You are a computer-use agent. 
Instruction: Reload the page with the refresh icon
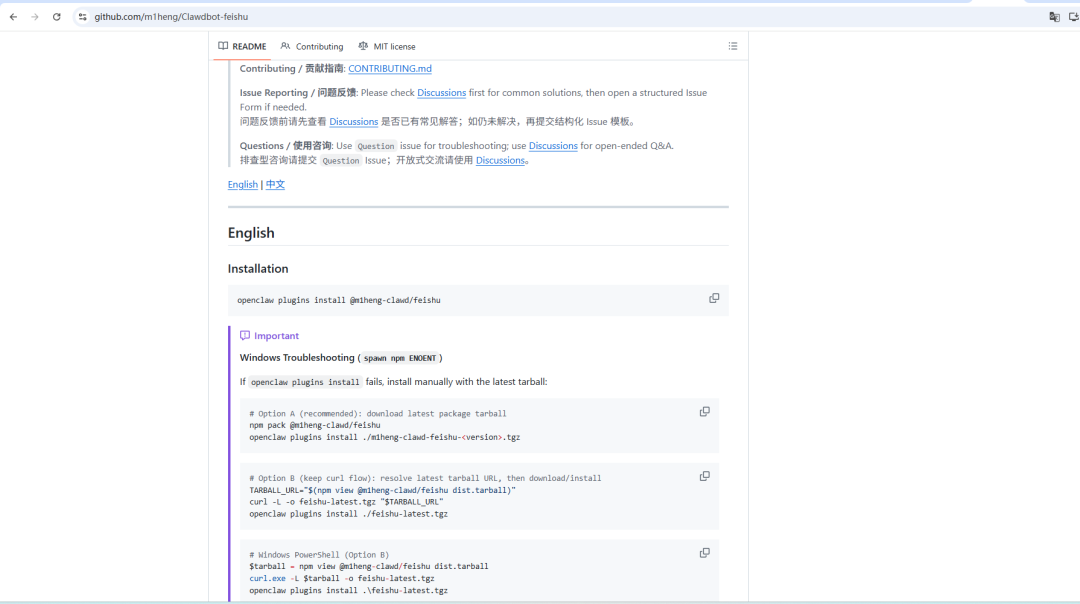point(56,17)
